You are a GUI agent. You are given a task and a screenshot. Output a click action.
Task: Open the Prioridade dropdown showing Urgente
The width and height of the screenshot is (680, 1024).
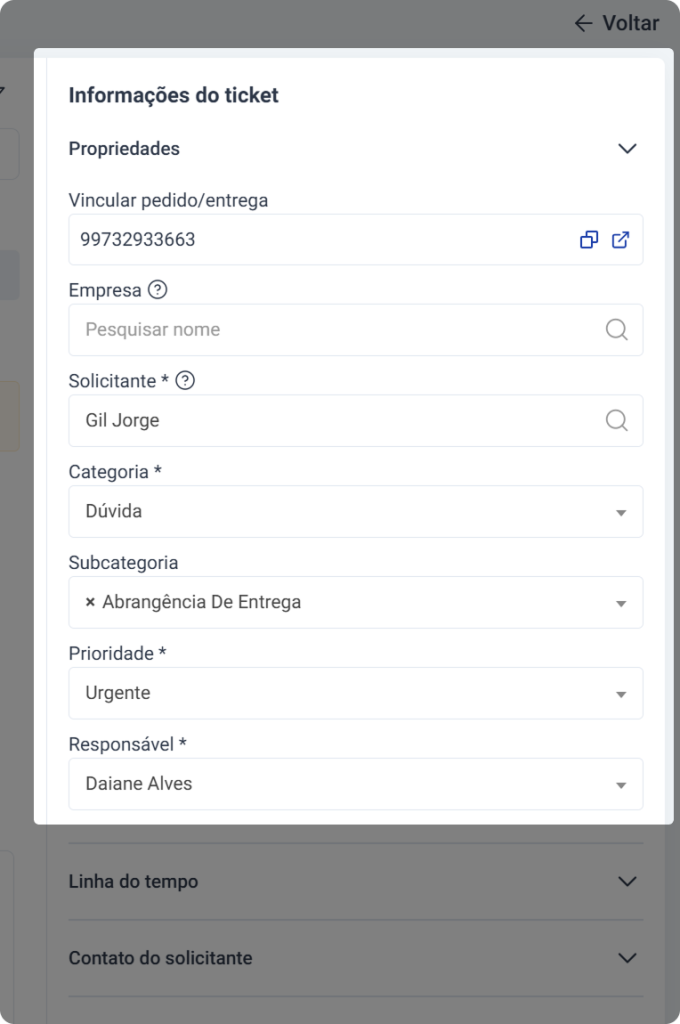[x=620, y=693]
